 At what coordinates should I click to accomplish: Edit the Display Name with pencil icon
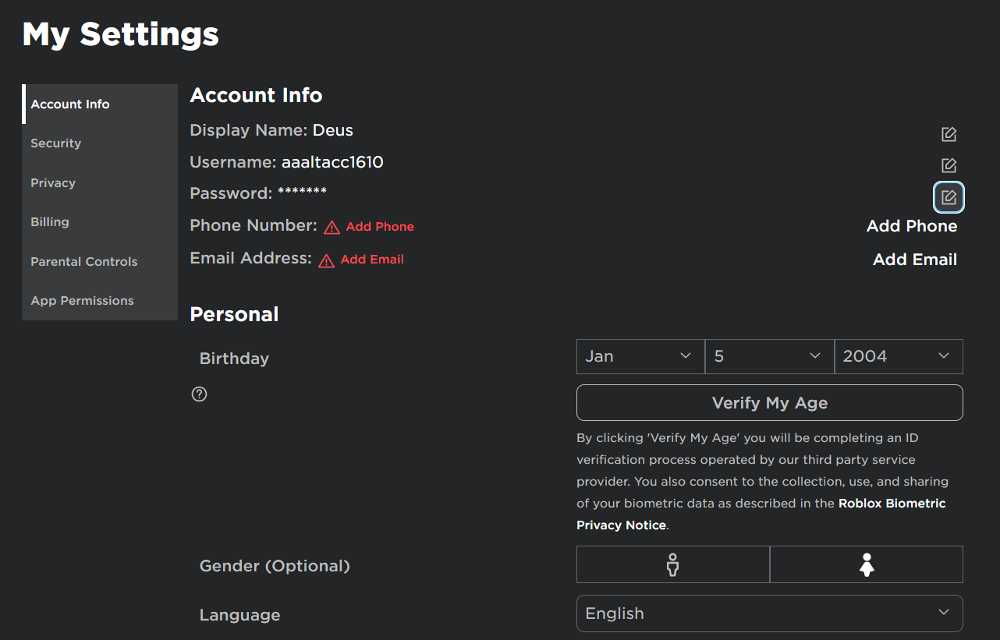(948, 134)
